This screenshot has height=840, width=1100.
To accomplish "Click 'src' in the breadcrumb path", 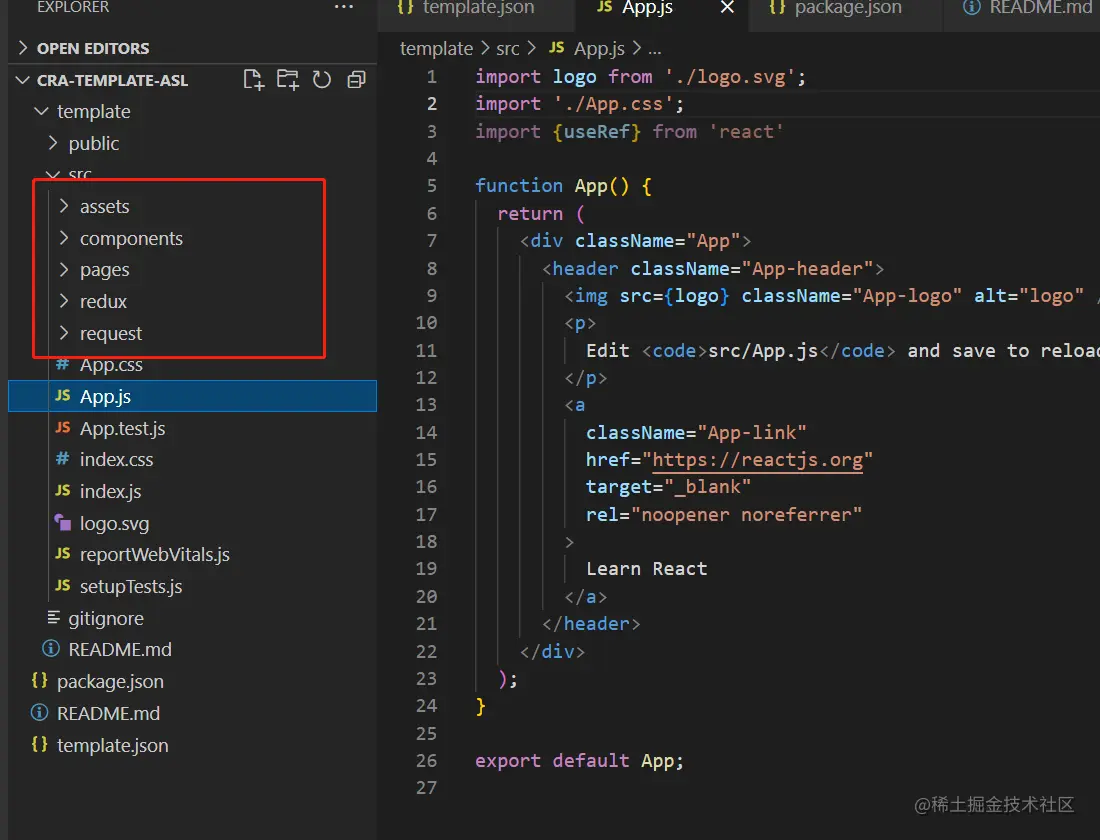I will (x=508, y=48).
